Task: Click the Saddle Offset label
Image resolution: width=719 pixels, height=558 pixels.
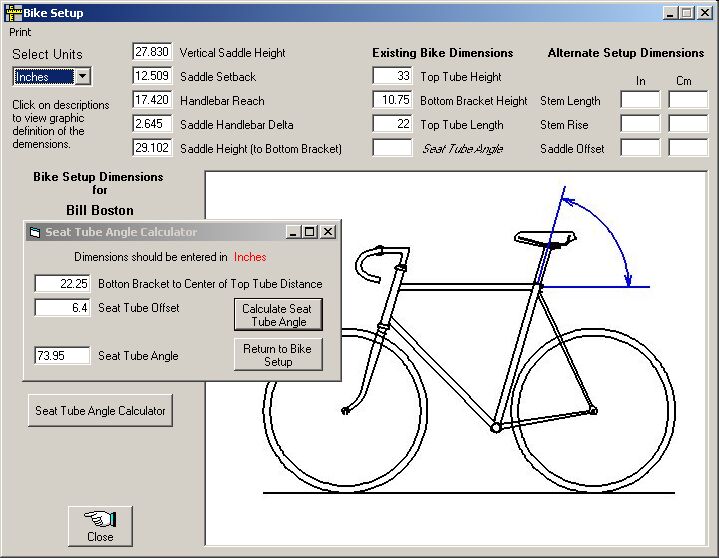Action: click(x=572, y=149)
